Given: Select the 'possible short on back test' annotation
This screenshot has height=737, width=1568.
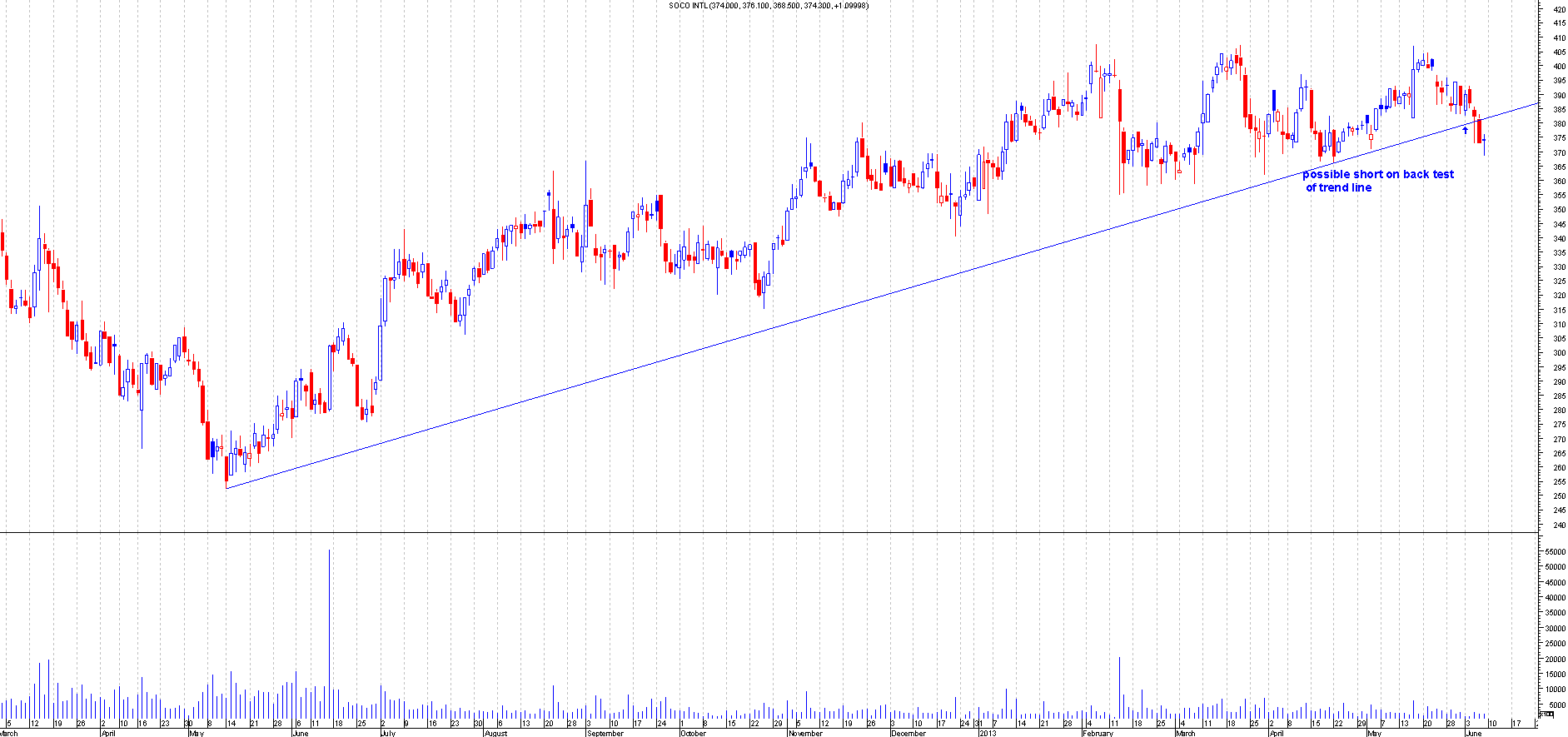Looking at the screenshot, I should (1377, 175).
